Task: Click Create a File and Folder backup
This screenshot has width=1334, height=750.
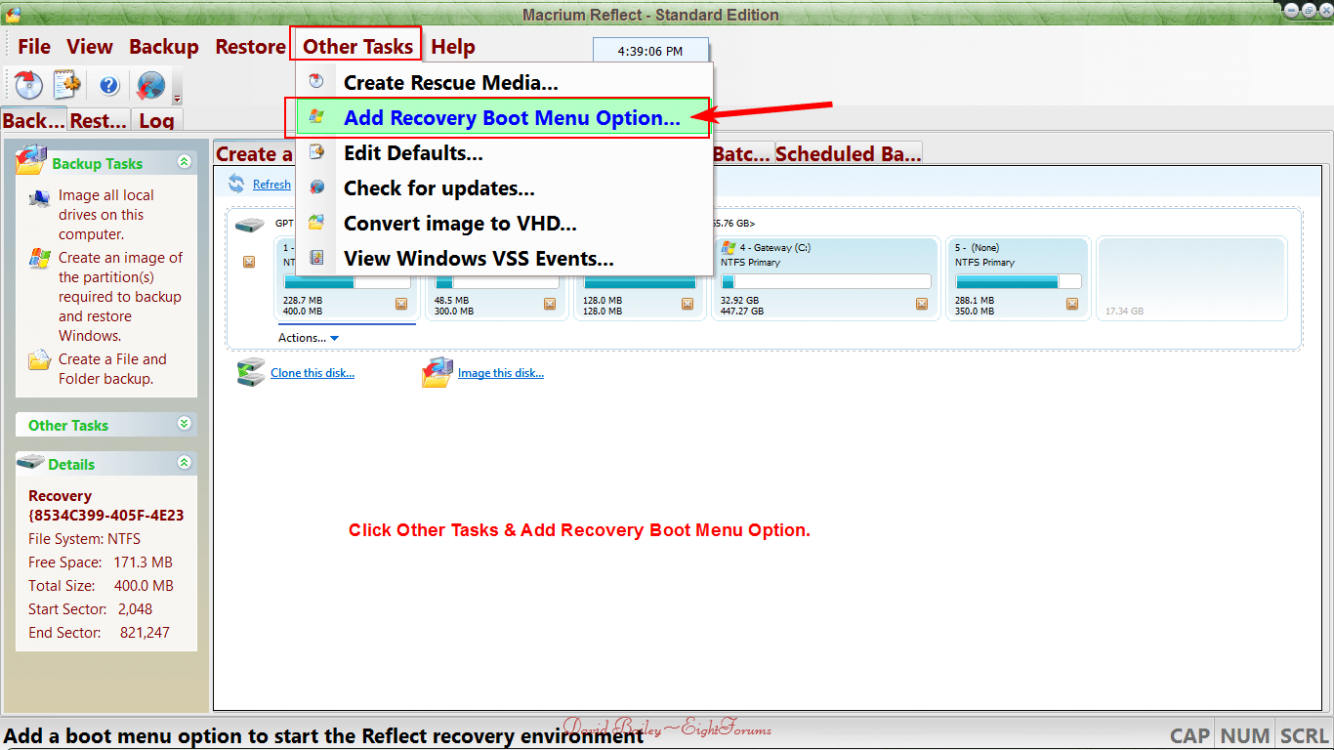Action: tap(112, 369)
